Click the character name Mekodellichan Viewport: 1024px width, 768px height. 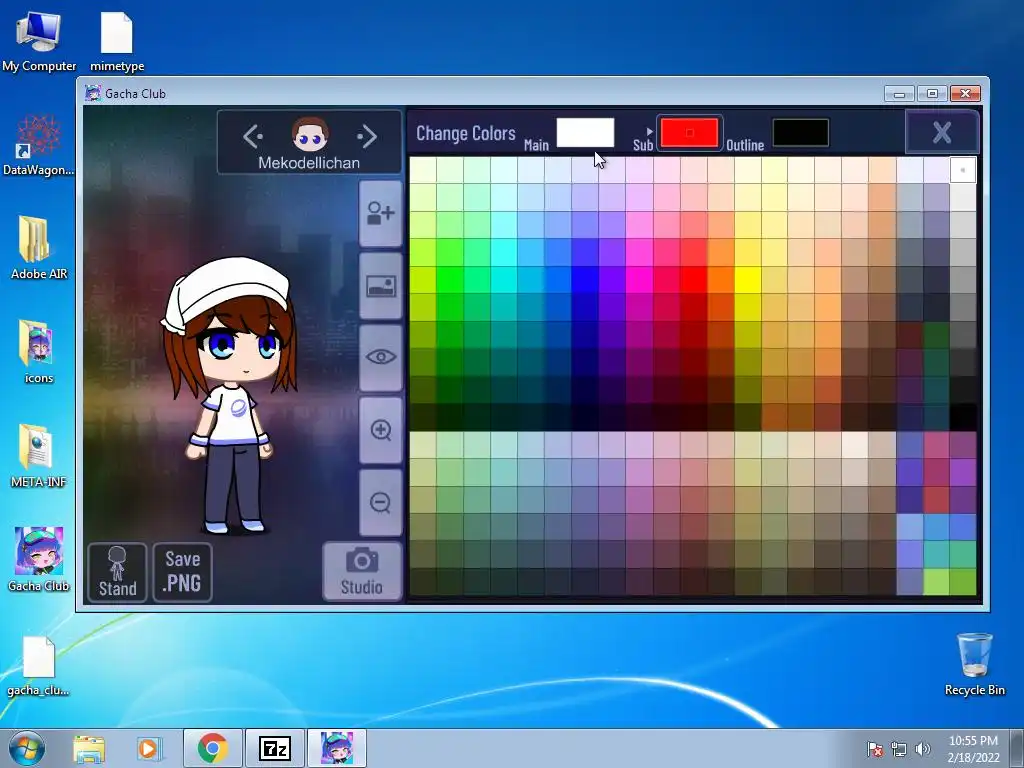pos(309,163)
